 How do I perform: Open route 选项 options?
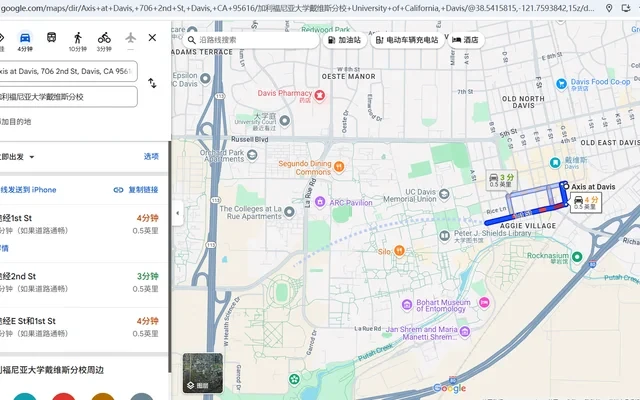tap(151, 156)
